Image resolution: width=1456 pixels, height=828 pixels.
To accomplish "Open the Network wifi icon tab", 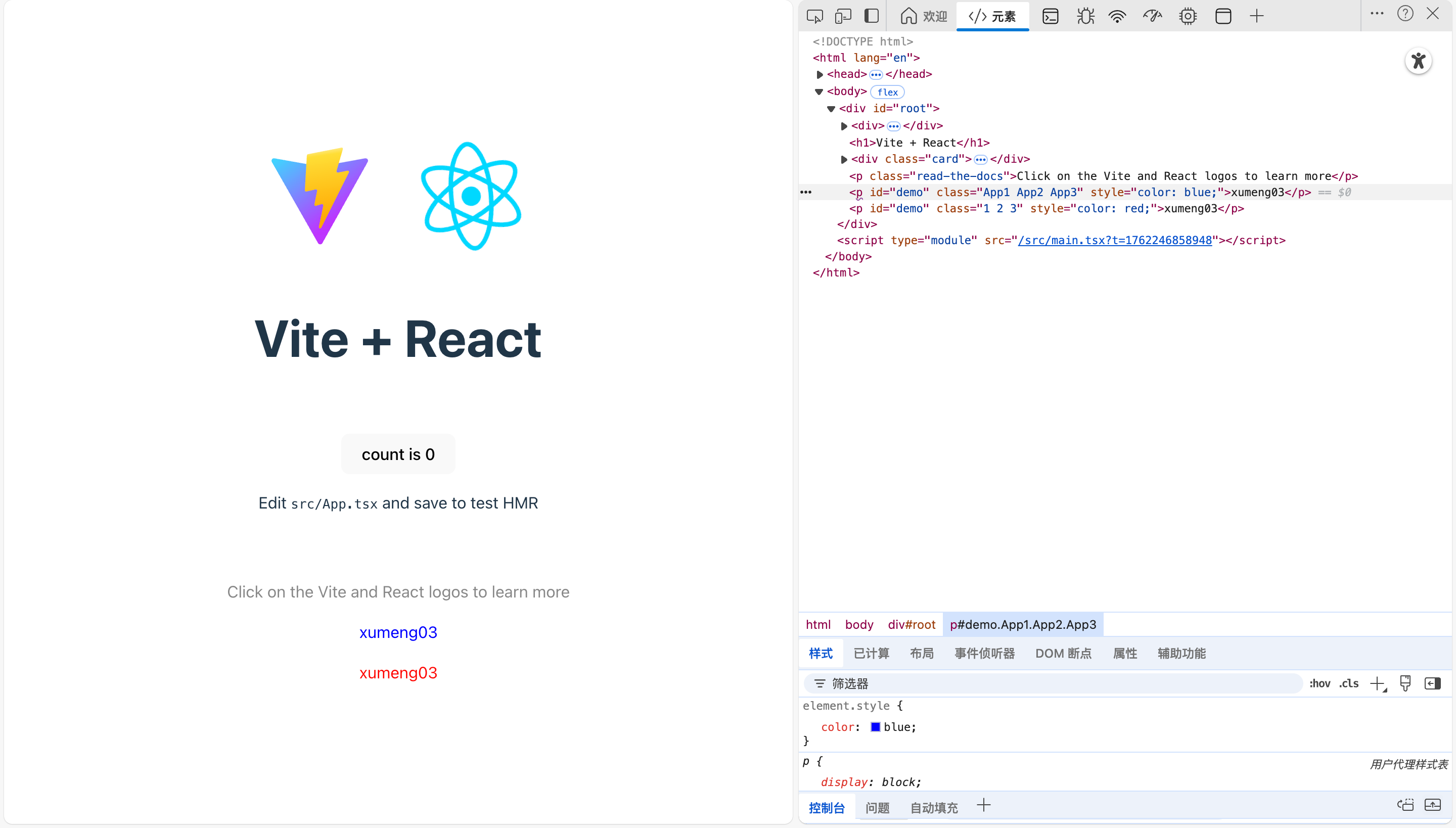I will 1118,16.
